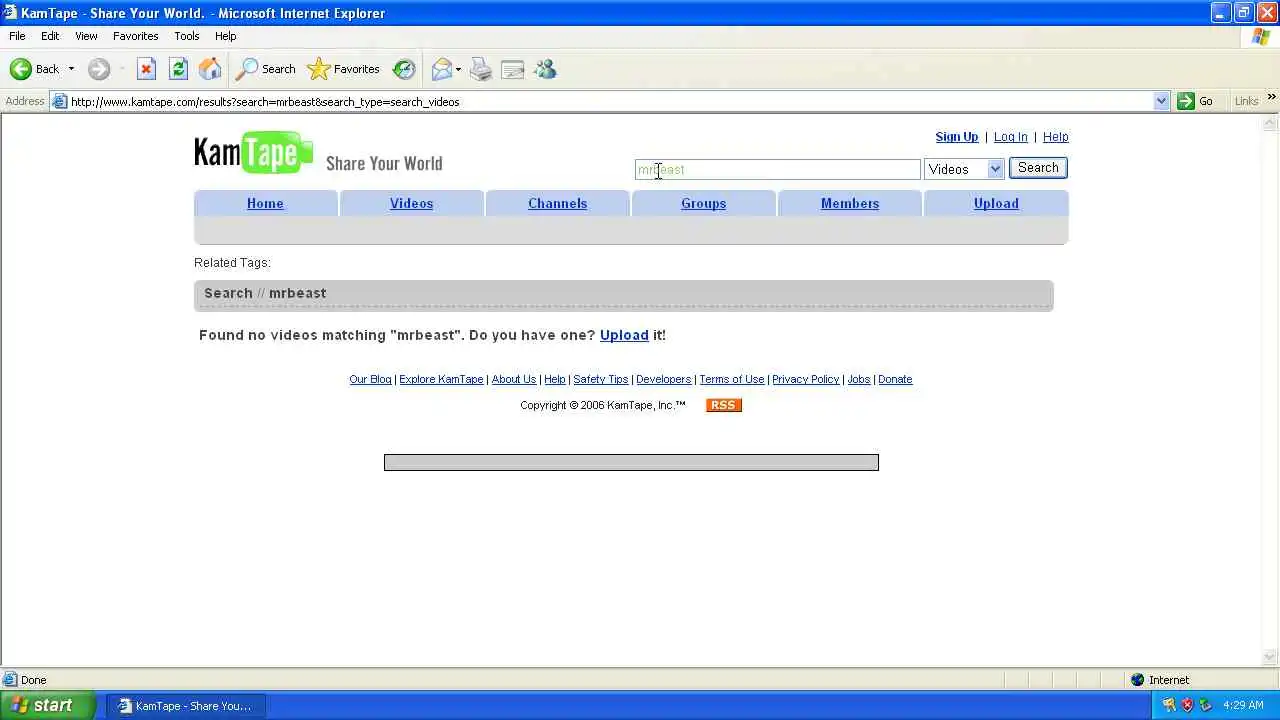Click the taskbar clock showing 4:29 AM
The image size is (1280, 720).
pos(1243,705)
